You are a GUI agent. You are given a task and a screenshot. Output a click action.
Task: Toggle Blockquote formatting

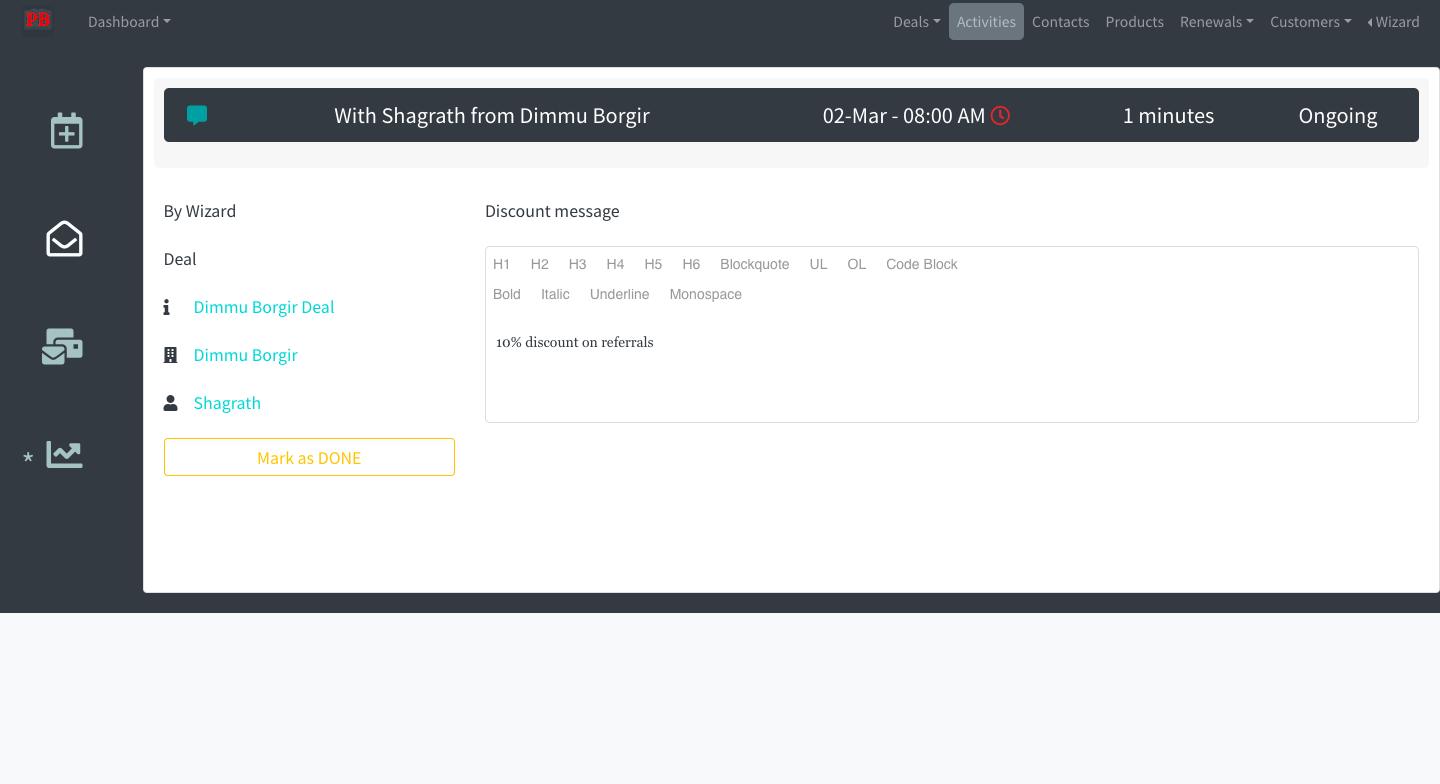(755, 264)
